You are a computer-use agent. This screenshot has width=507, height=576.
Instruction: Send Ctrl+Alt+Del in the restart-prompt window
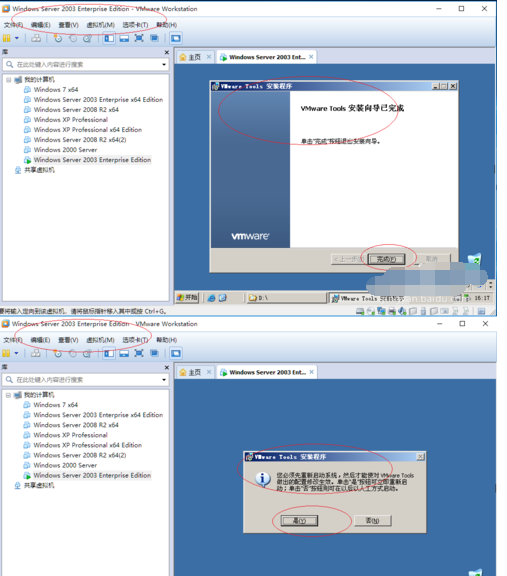point(36,353)
